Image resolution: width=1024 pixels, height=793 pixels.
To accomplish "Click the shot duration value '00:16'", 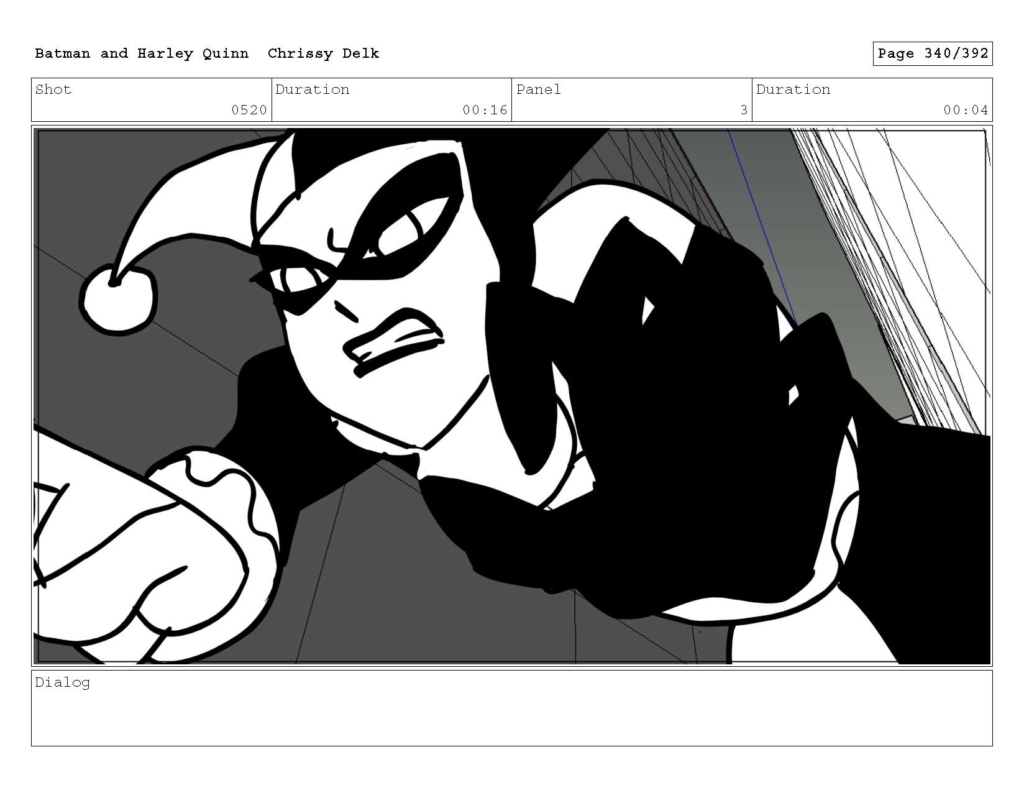I will click(x=485, y=110).
